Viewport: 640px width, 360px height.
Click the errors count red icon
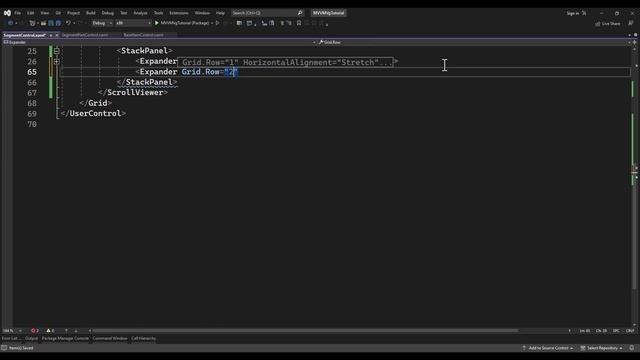coord(33,331)
